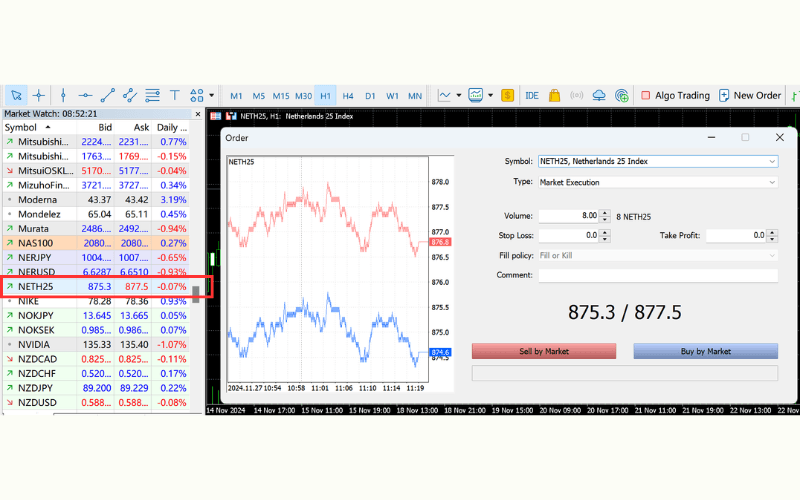Screen dimensions: 800x500
Task: Open the chart type dropdown arrow
Action: pyautogui.click(x=458, y=96)
